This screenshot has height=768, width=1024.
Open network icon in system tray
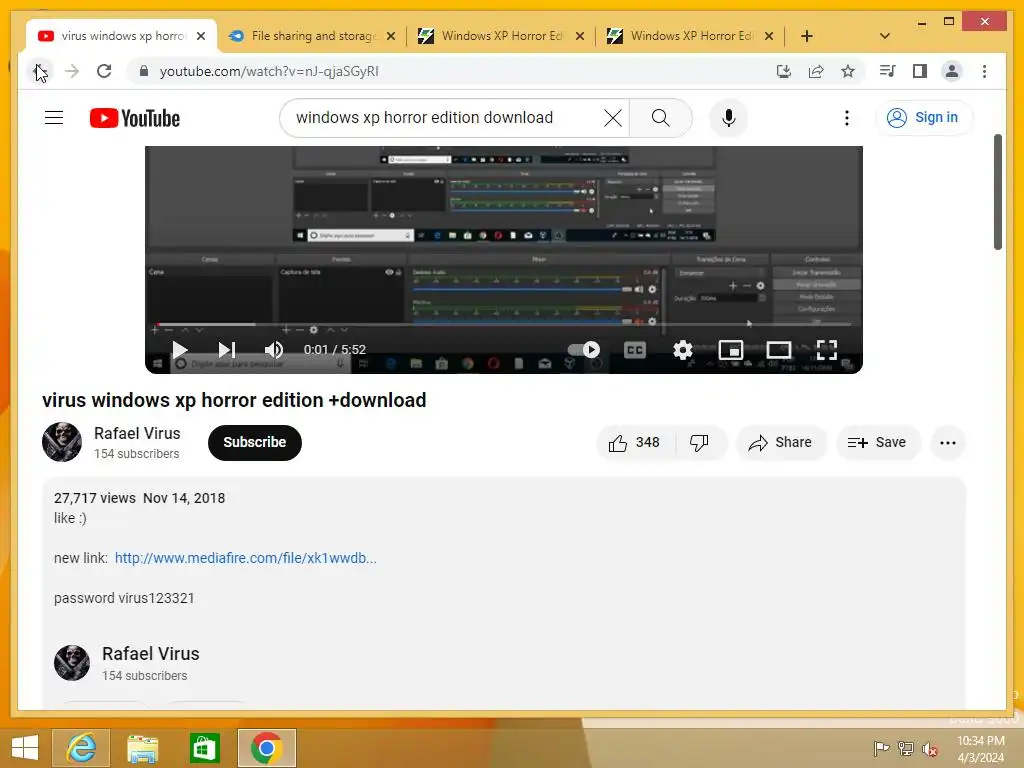pos(906,748)
